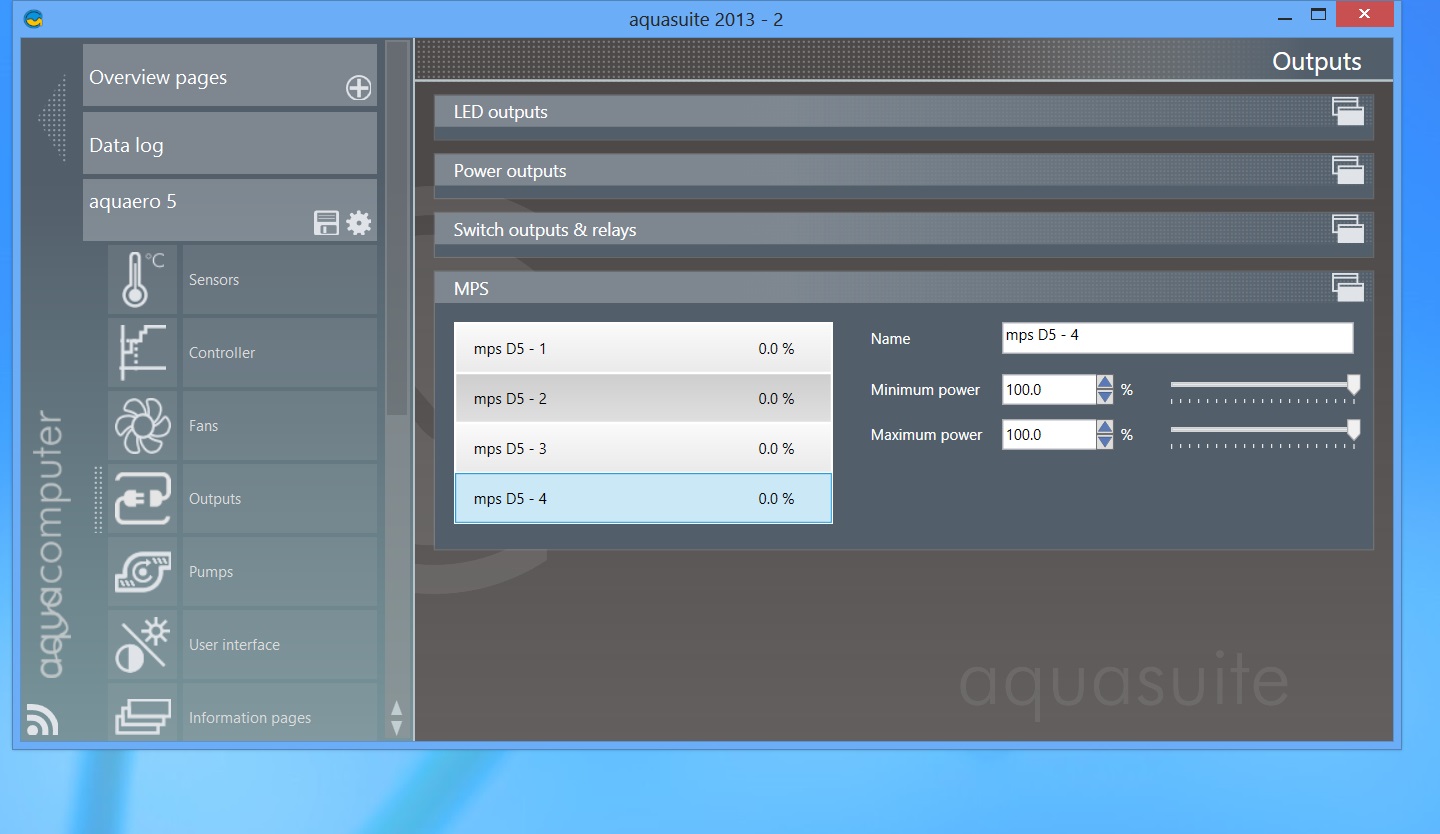
Task: Click the Name text field
Action: pyautogui.click(x=1176, y=337)
